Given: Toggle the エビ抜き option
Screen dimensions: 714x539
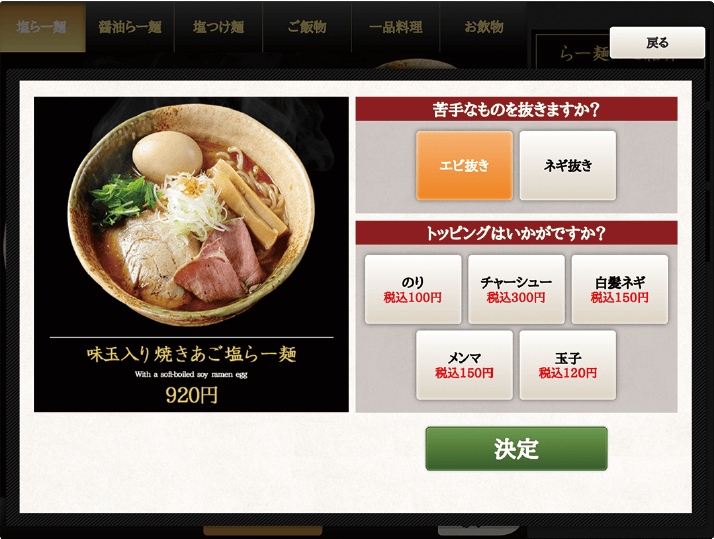Looking at the screenshot, I should point(464,165).
